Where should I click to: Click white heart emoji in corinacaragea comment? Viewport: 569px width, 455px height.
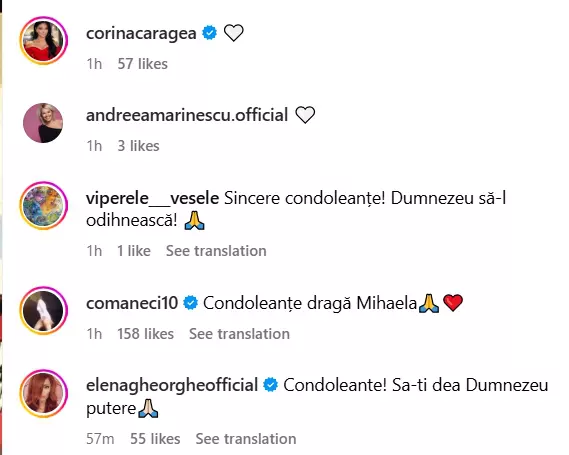(x=233, y=33)
